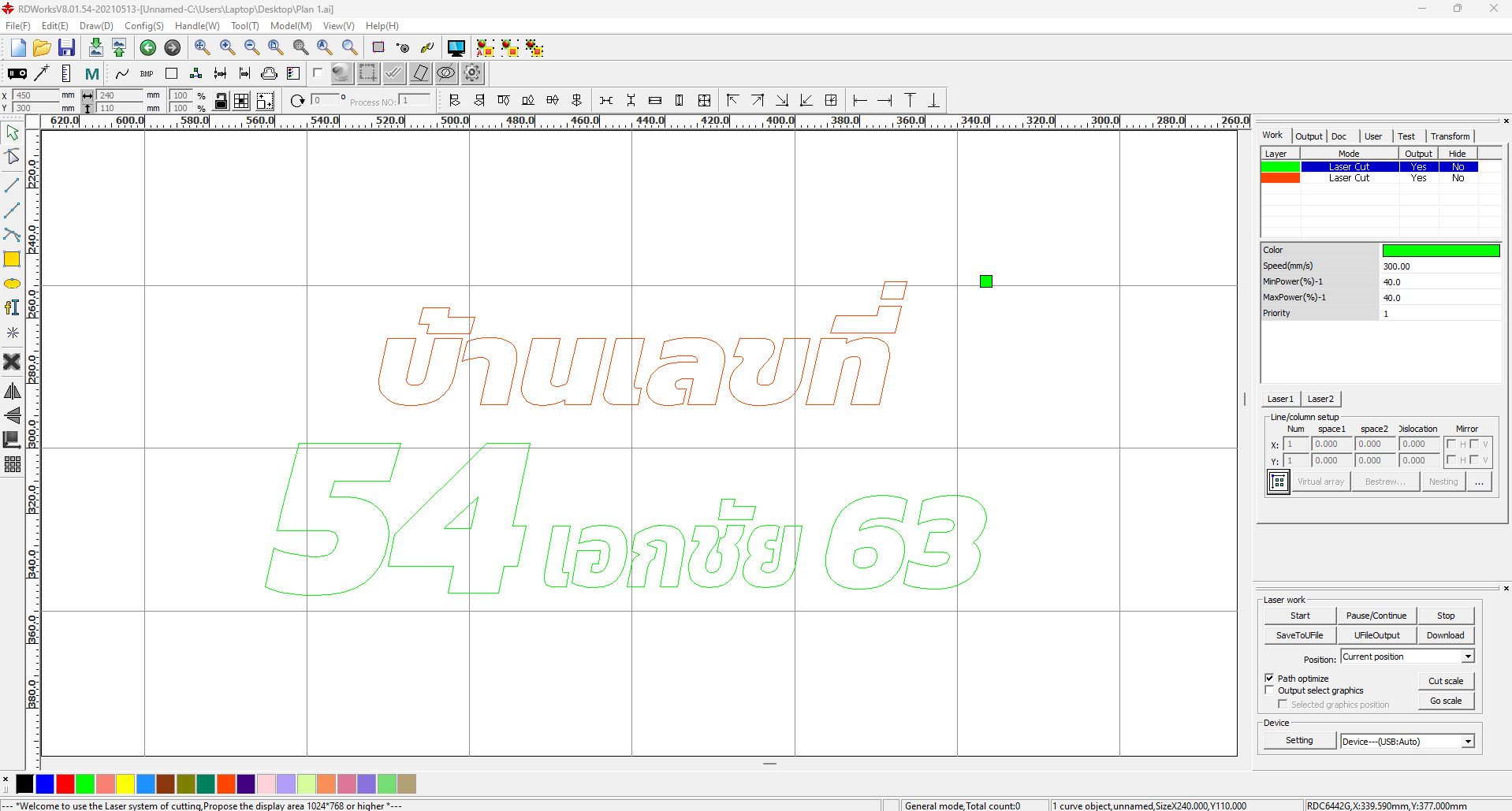Toggle Mirror V checkbox in Y row
The height and width of the screenshot is (811, 1512).
tap(1474, 459)
